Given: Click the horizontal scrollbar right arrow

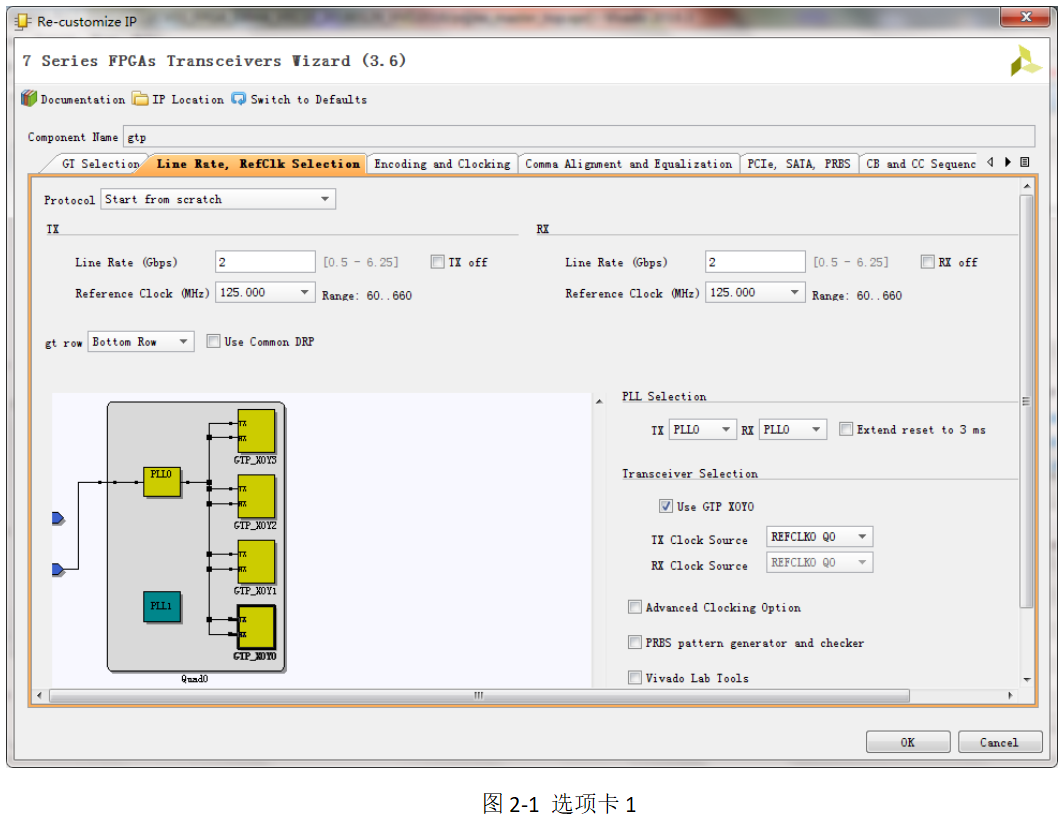Looking at the screenshot, I should pos(1011,695).
